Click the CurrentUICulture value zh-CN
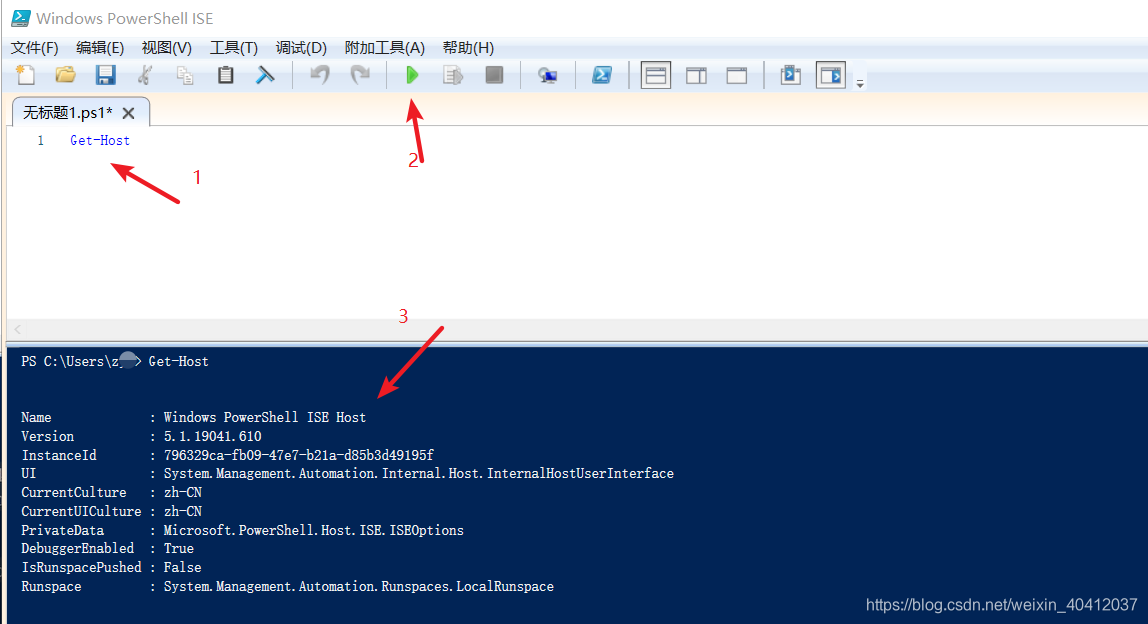Viewport: 1148px width, 624px height. pyautogui.click(x=182, y=511)
